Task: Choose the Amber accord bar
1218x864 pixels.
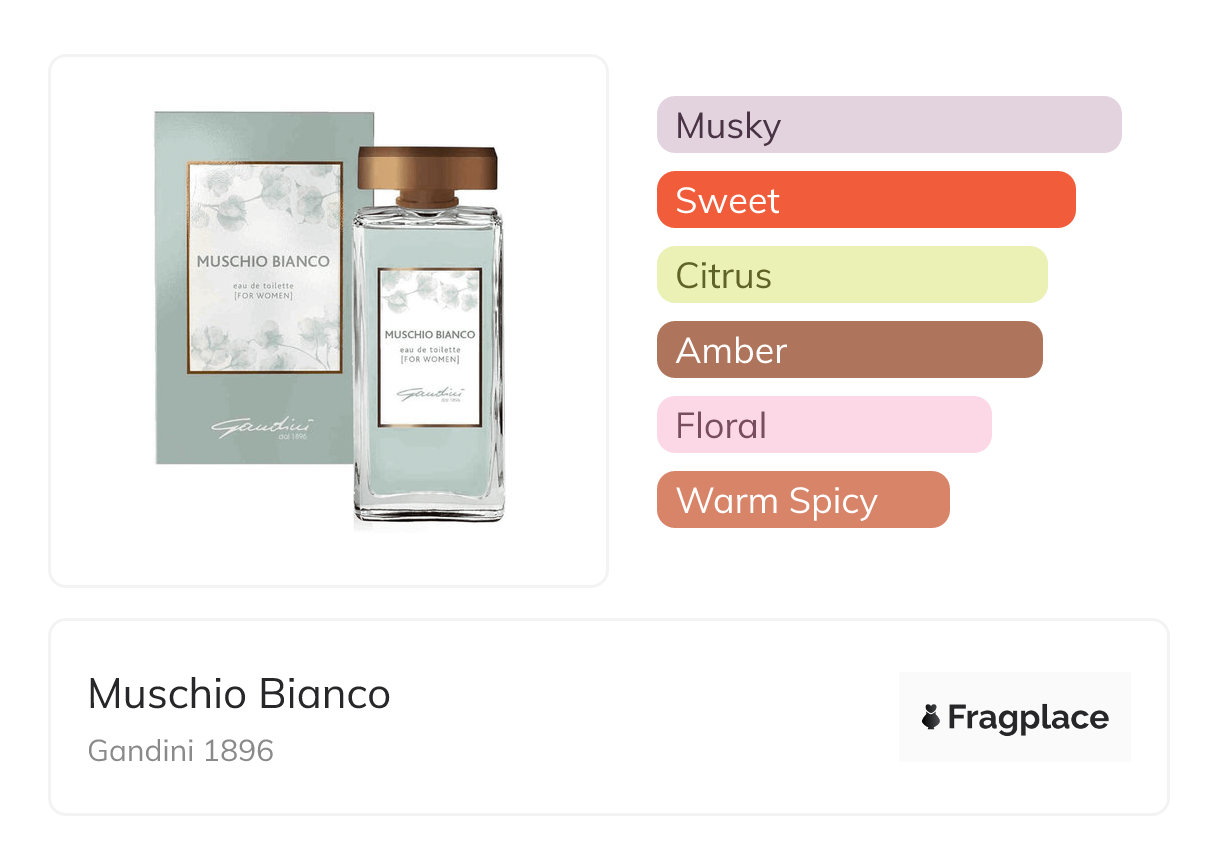Action: (849, 350)
